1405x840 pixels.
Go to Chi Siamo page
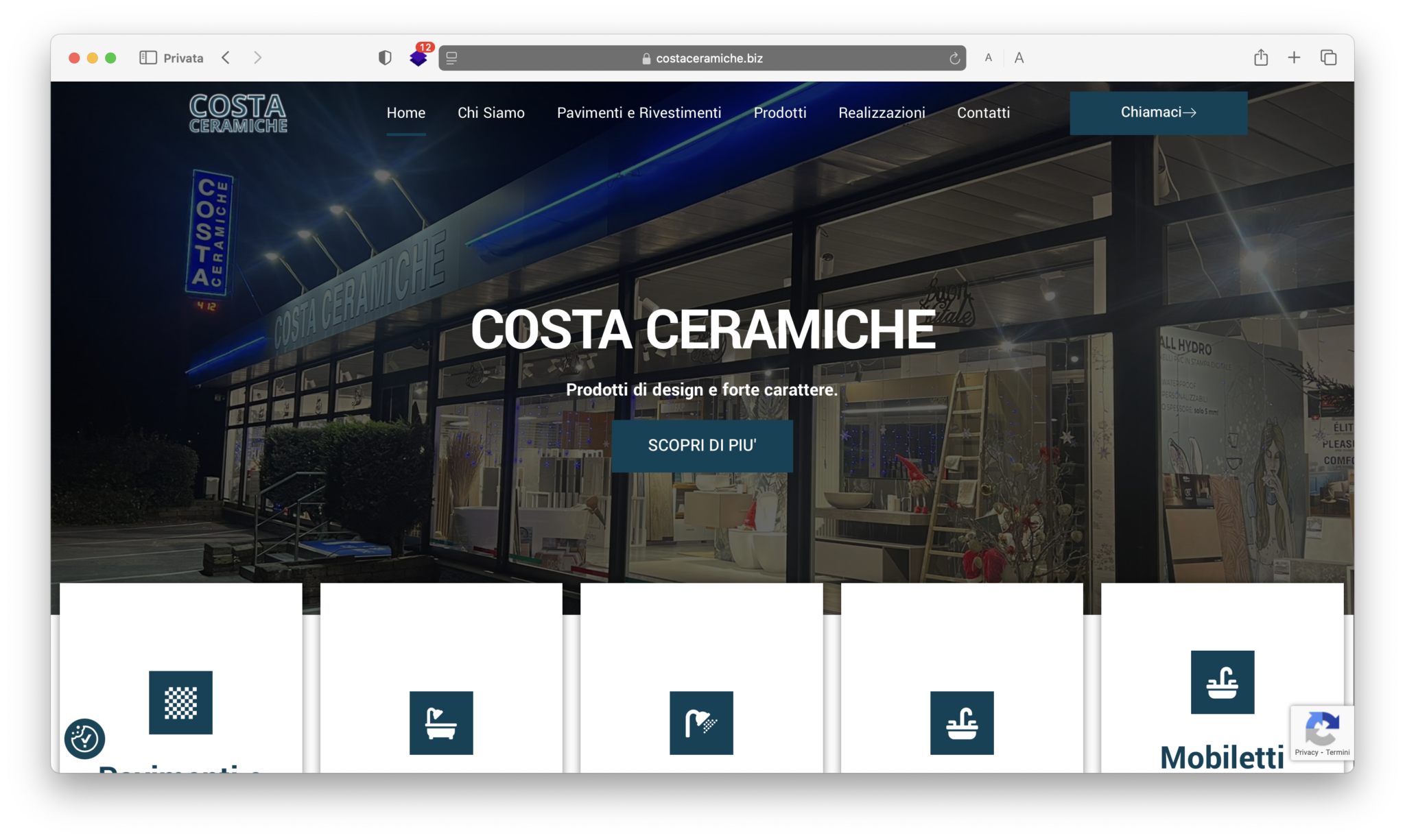491,112
